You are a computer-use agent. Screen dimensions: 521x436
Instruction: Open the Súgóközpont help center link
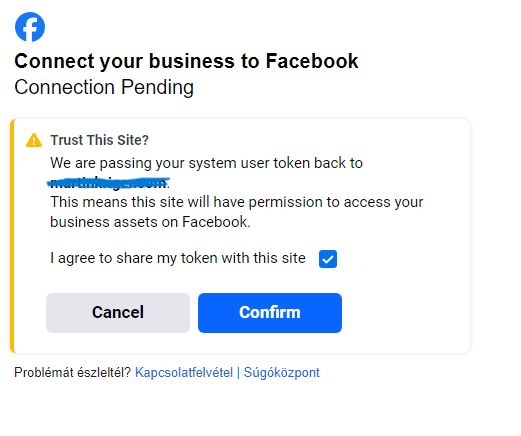coord(282,372)
